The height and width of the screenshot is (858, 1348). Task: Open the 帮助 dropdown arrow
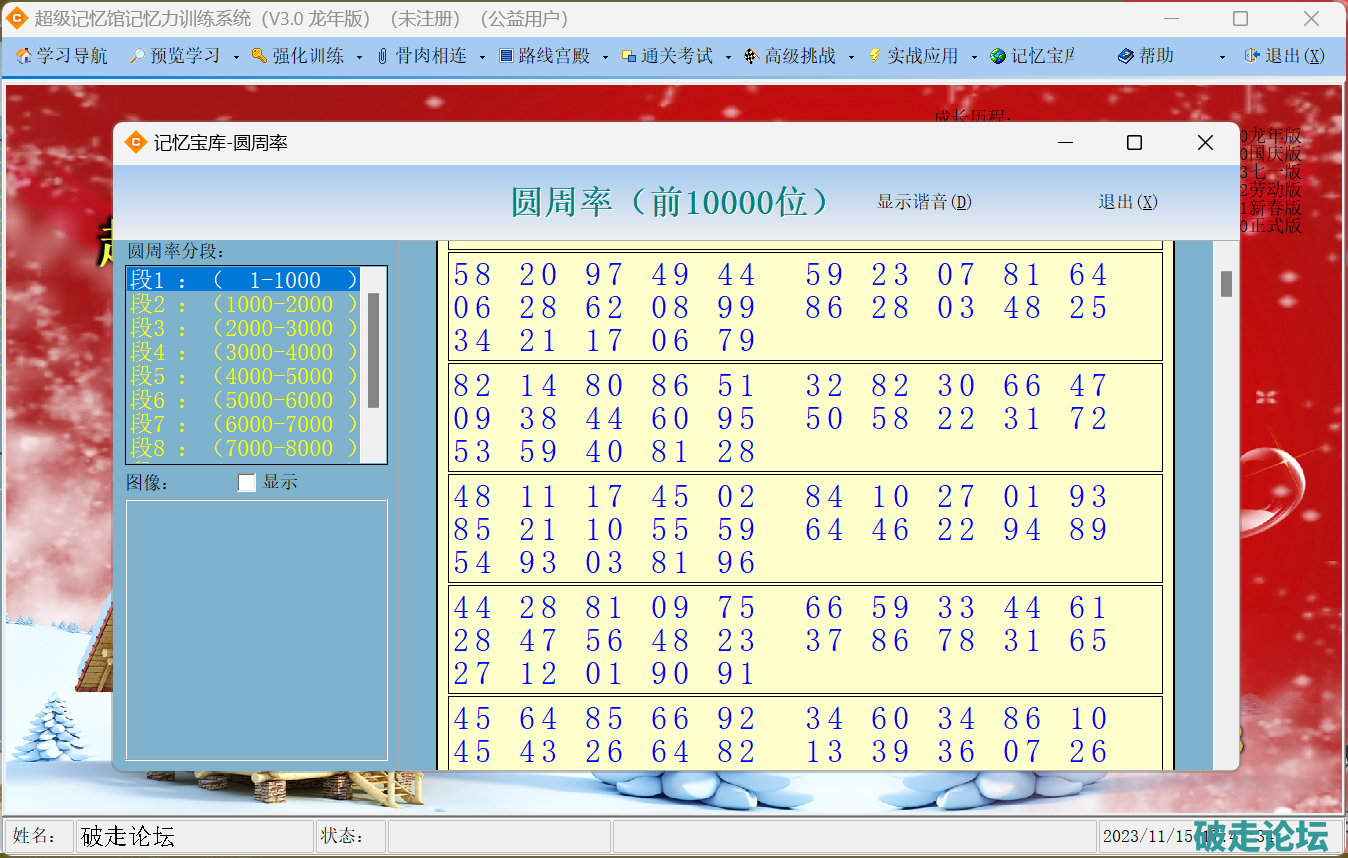click(x=1222, y=57)
